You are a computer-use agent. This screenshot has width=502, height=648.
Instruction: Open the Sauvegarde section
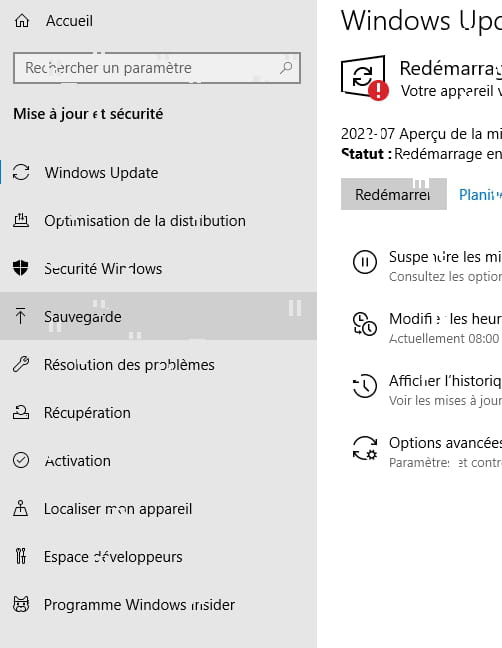[158, 316]
